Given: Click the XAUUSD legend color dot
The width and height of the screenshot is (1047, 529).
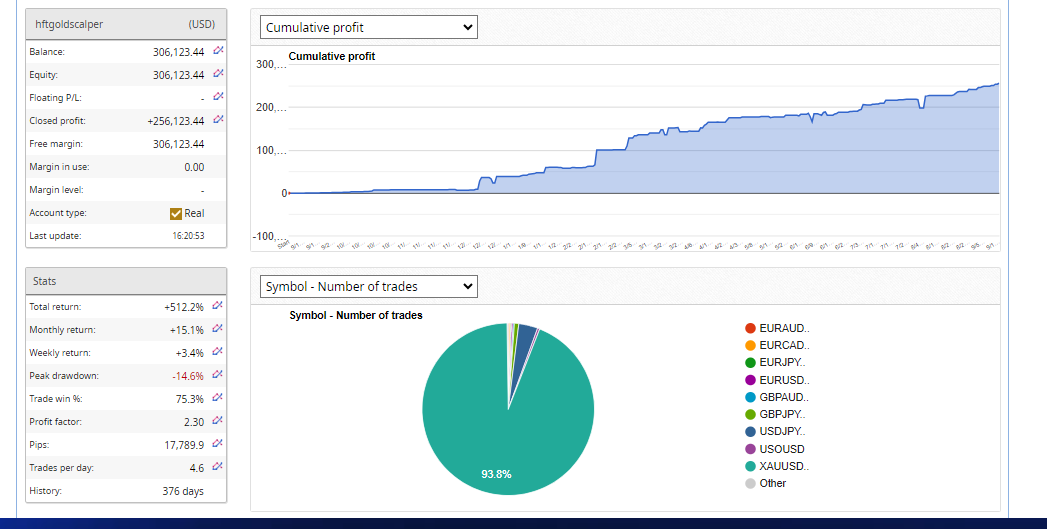Looking at the screenshot, I should (x=750, y=466).
